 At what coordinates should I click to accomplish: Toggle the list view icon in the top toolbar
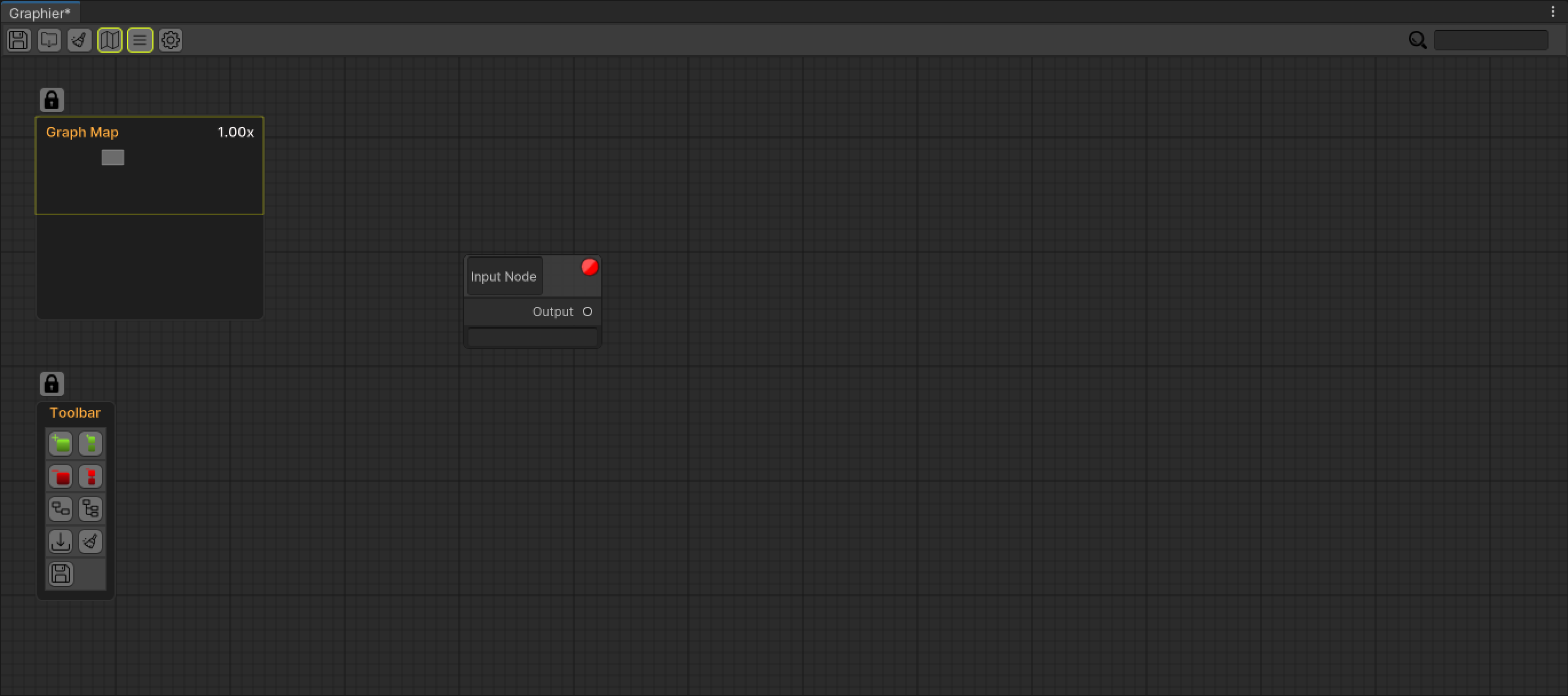(x=140, y=39)
